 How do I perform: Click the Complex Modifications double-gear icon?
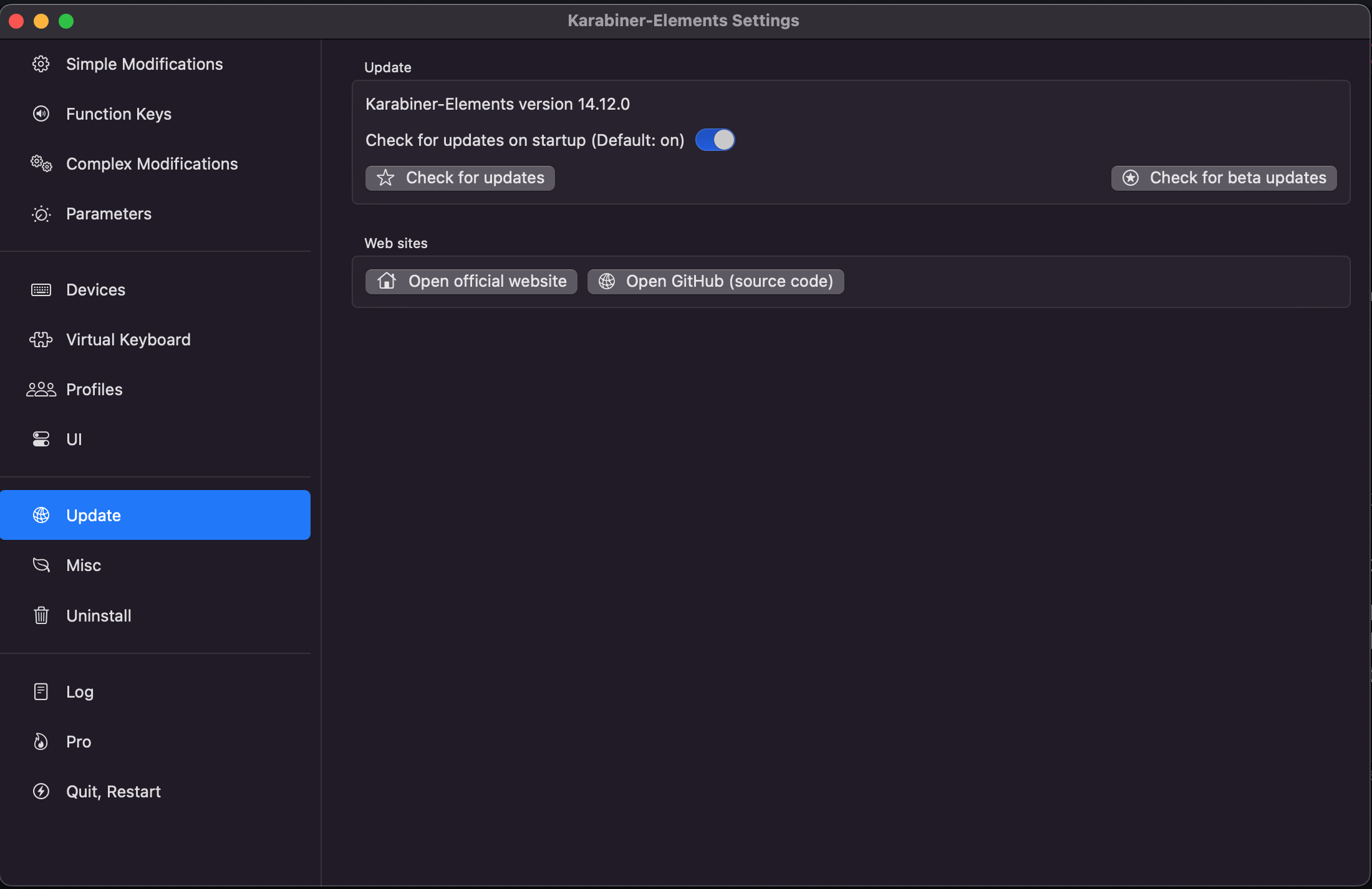click(41, 164)
